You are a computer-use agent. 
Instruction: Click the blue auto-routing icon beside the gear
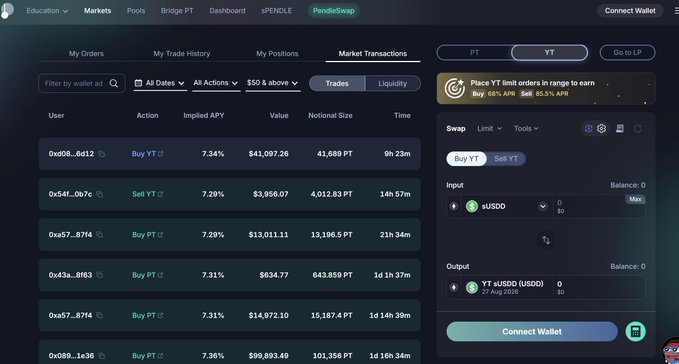click(x=588, y=129)
